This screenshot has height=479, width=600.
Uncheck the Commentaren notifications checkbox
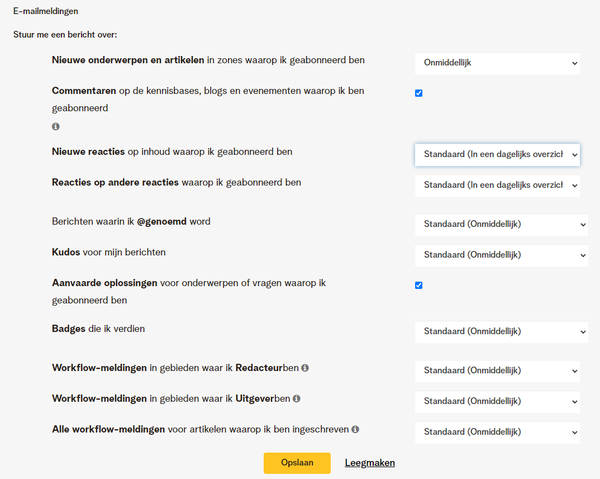[x=419, y=93]
